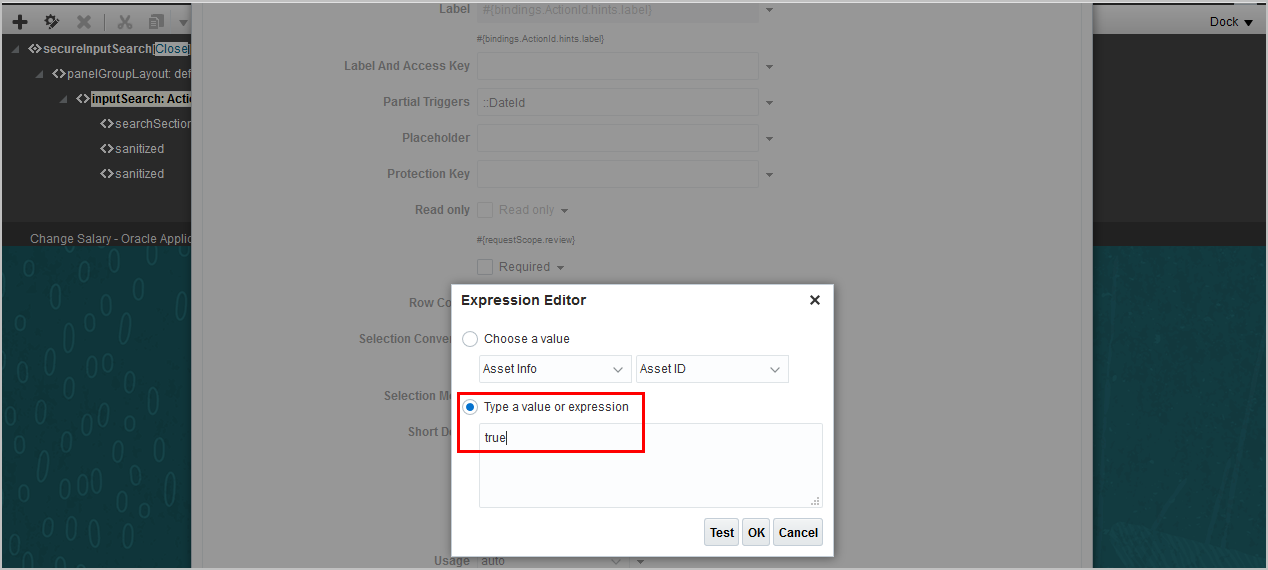Click the Test button
1268x570 pixels.
721,532
